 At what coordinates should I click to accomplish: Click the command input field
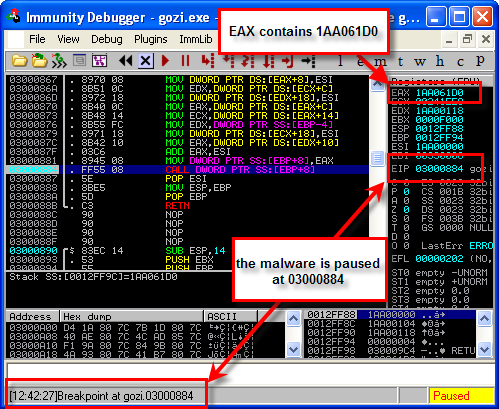(251, 371)
